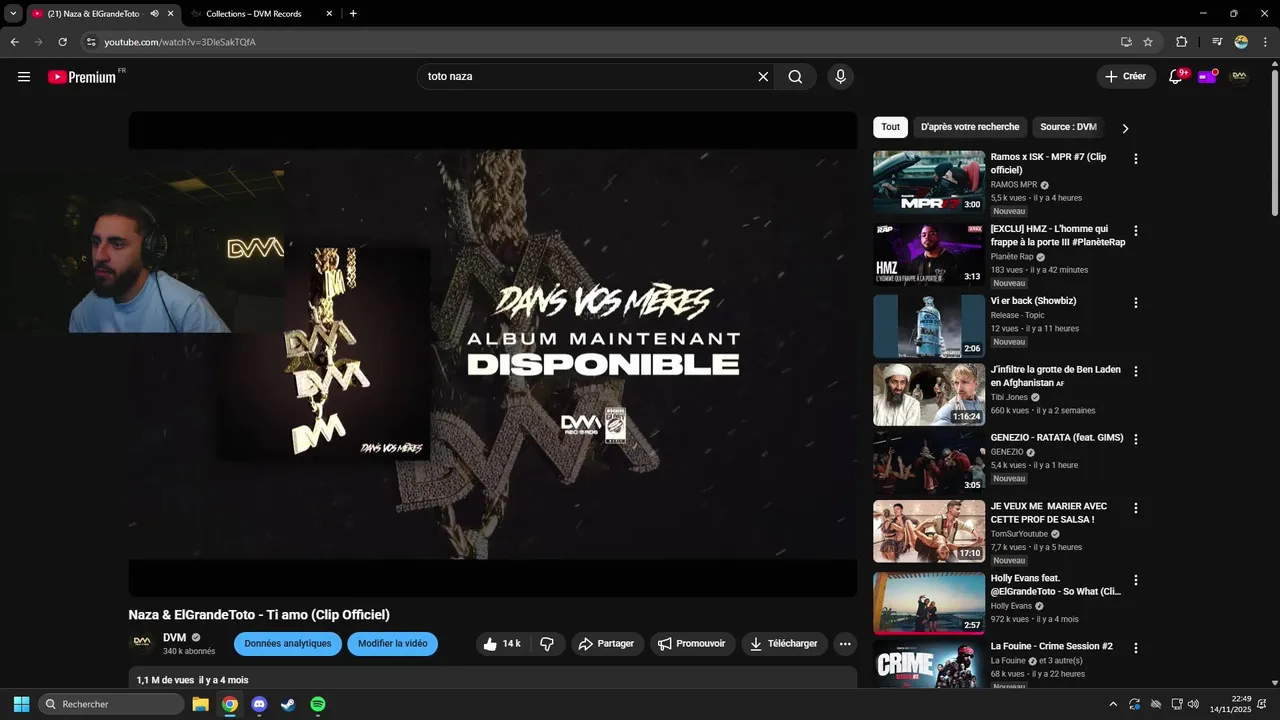
Task: Click the 'Promouvoir' button
Action: tap(692, 644)
